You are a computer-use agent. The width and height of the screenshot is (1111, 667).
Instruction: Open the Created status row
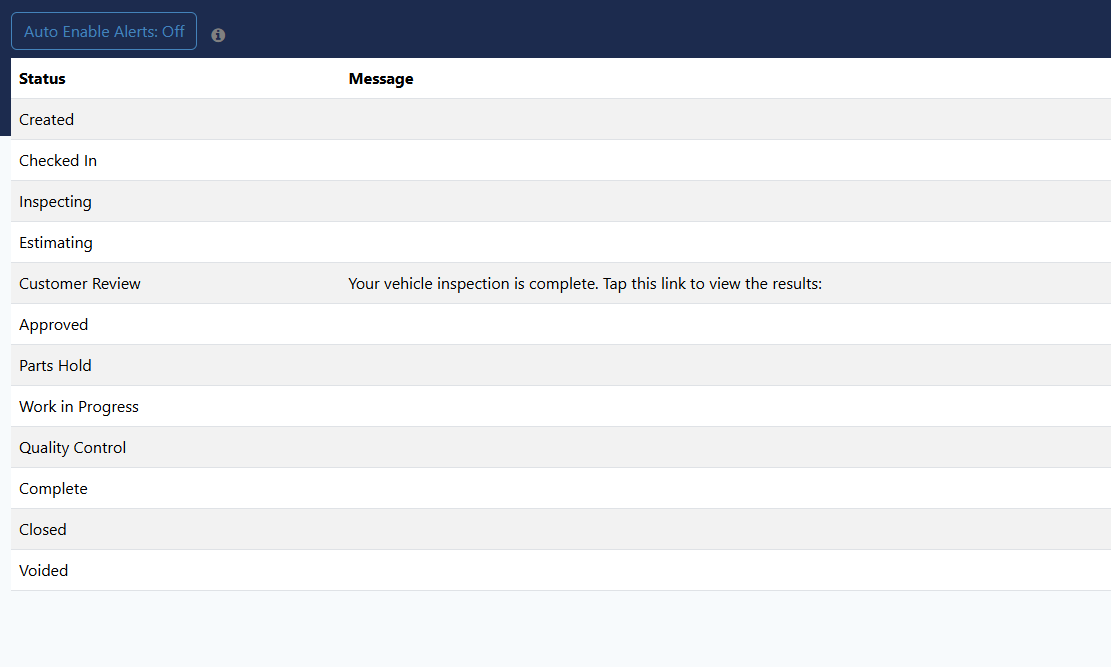point(561,119)
